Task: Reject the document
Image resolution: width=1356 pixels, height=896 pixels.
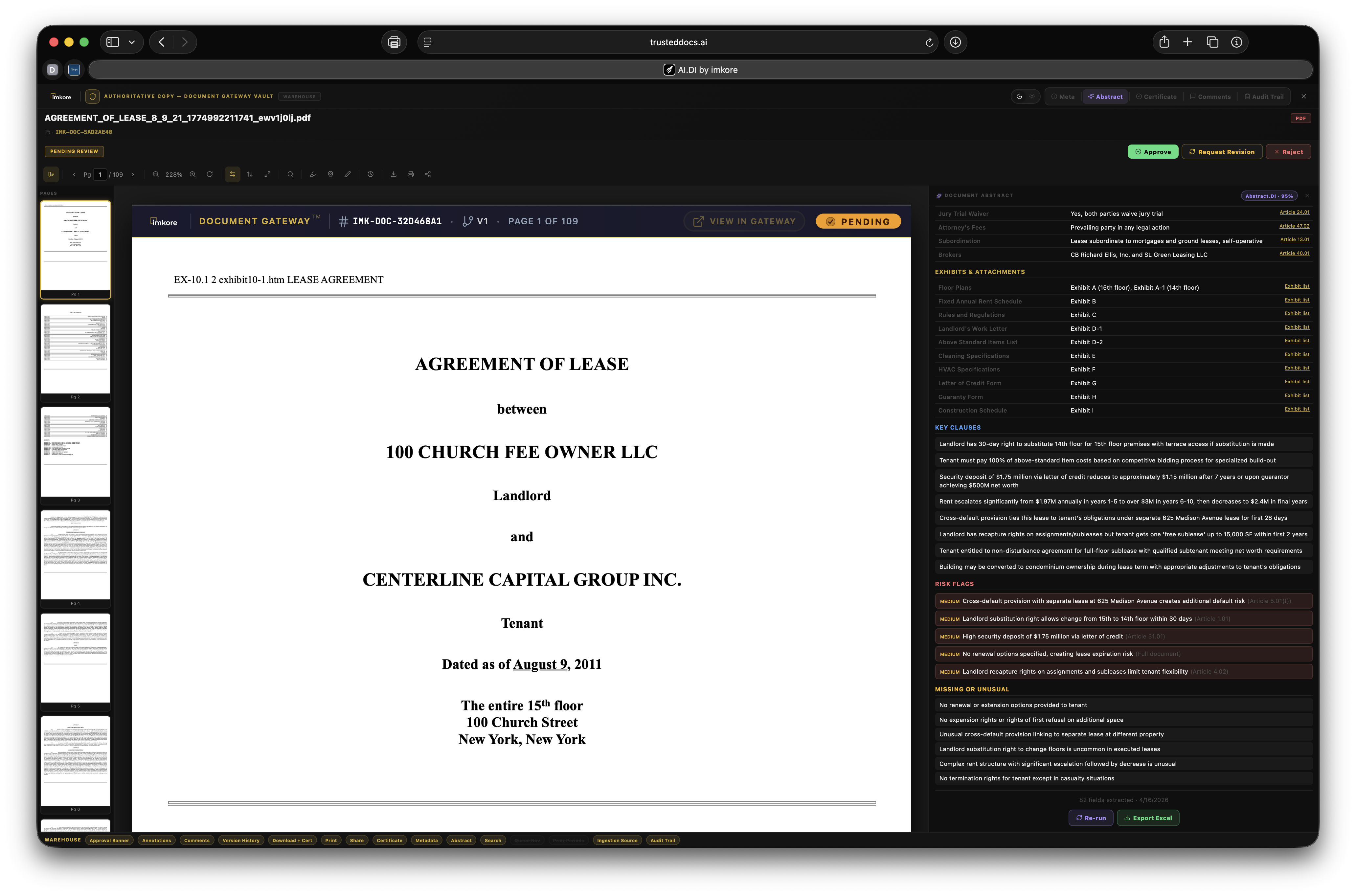Action: click(1288, 152)
